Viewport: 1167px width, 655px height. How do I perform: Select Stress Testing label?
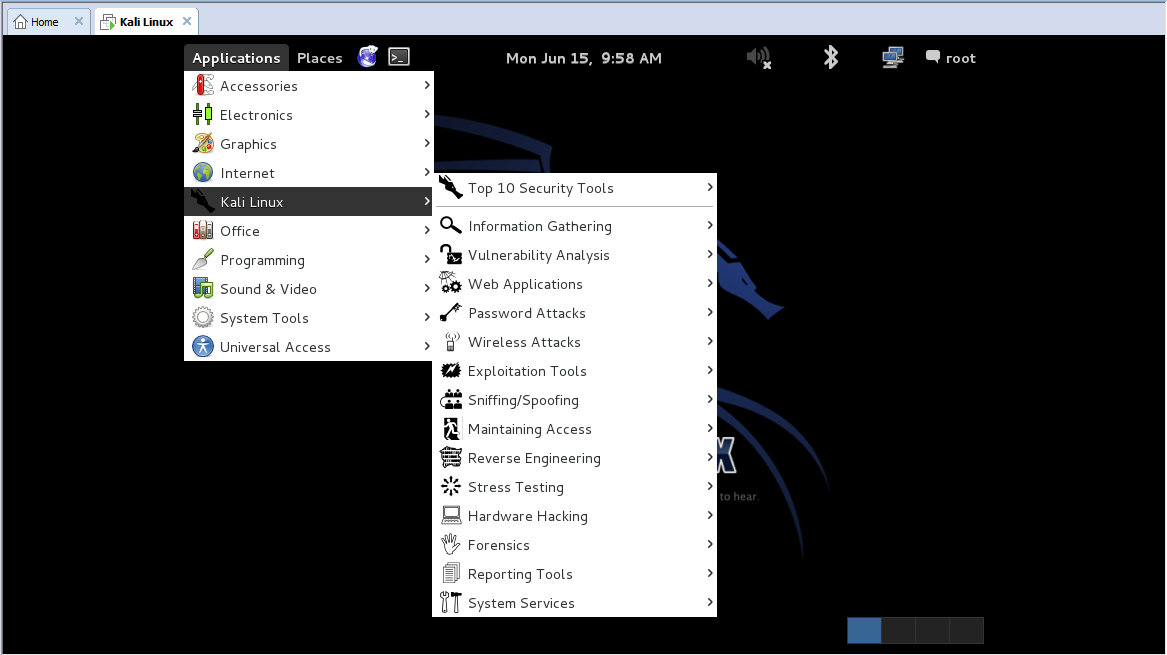[x=516, y=487]
